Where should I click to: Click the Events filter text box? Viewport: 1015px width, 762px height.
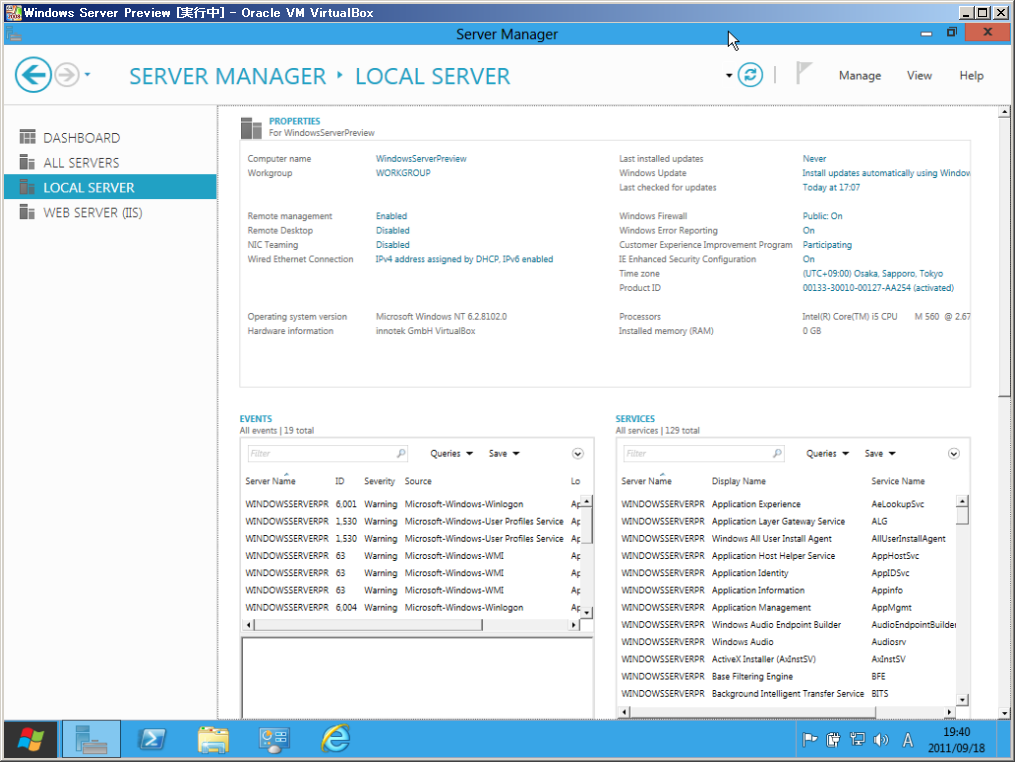tap(320, 454)
